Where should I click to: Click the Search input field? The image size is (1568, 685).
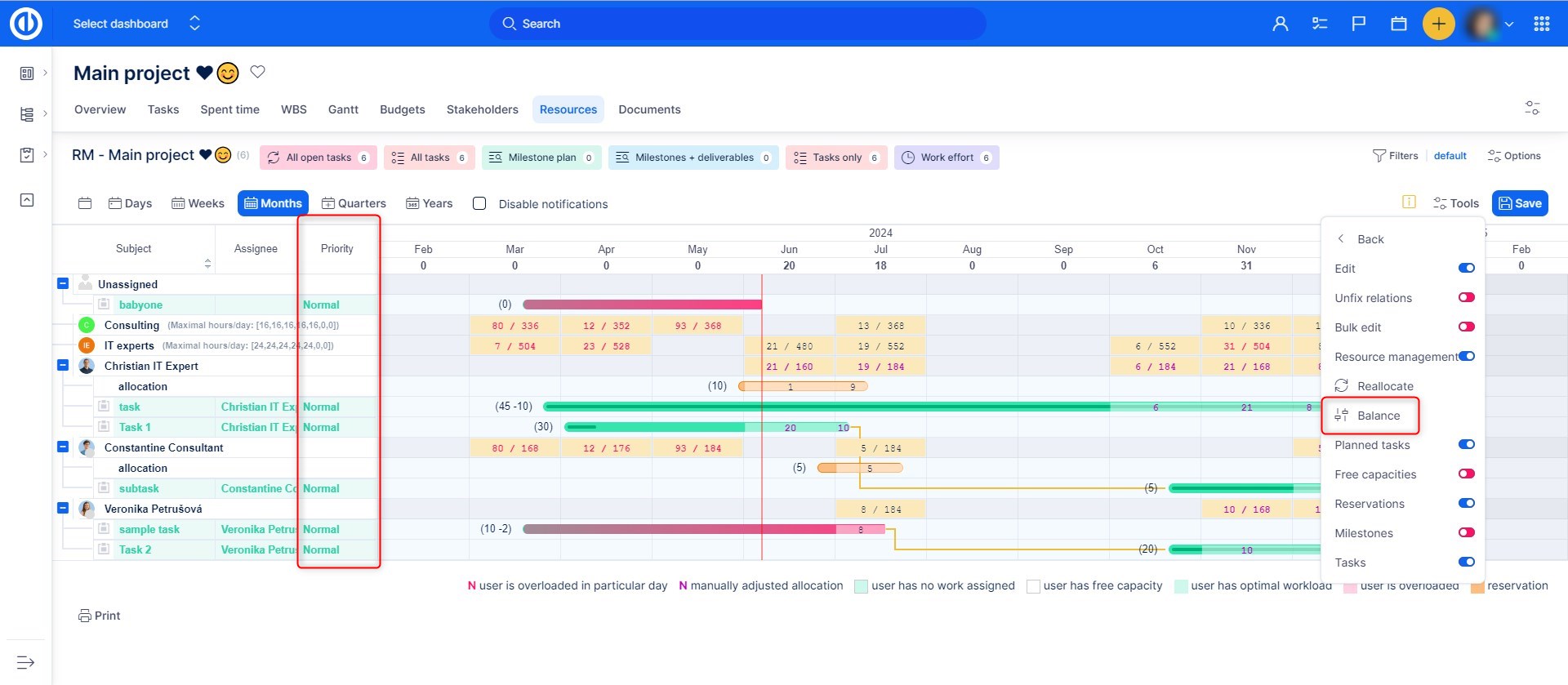click(737, 24)
